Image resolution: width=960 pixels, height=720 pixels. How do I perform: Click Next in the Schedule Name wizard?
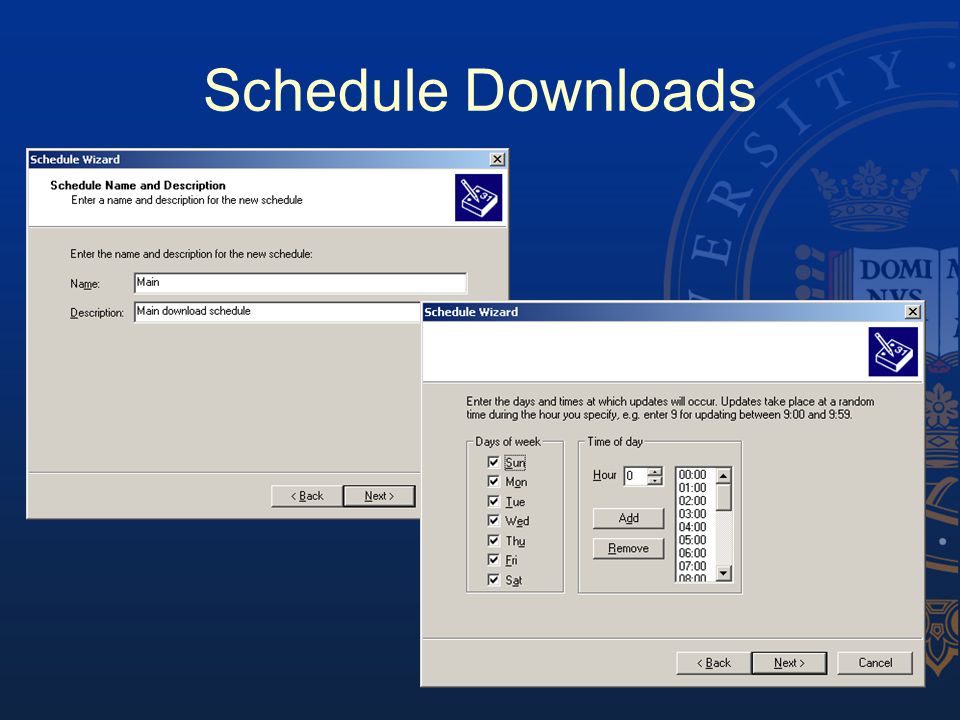379,496
